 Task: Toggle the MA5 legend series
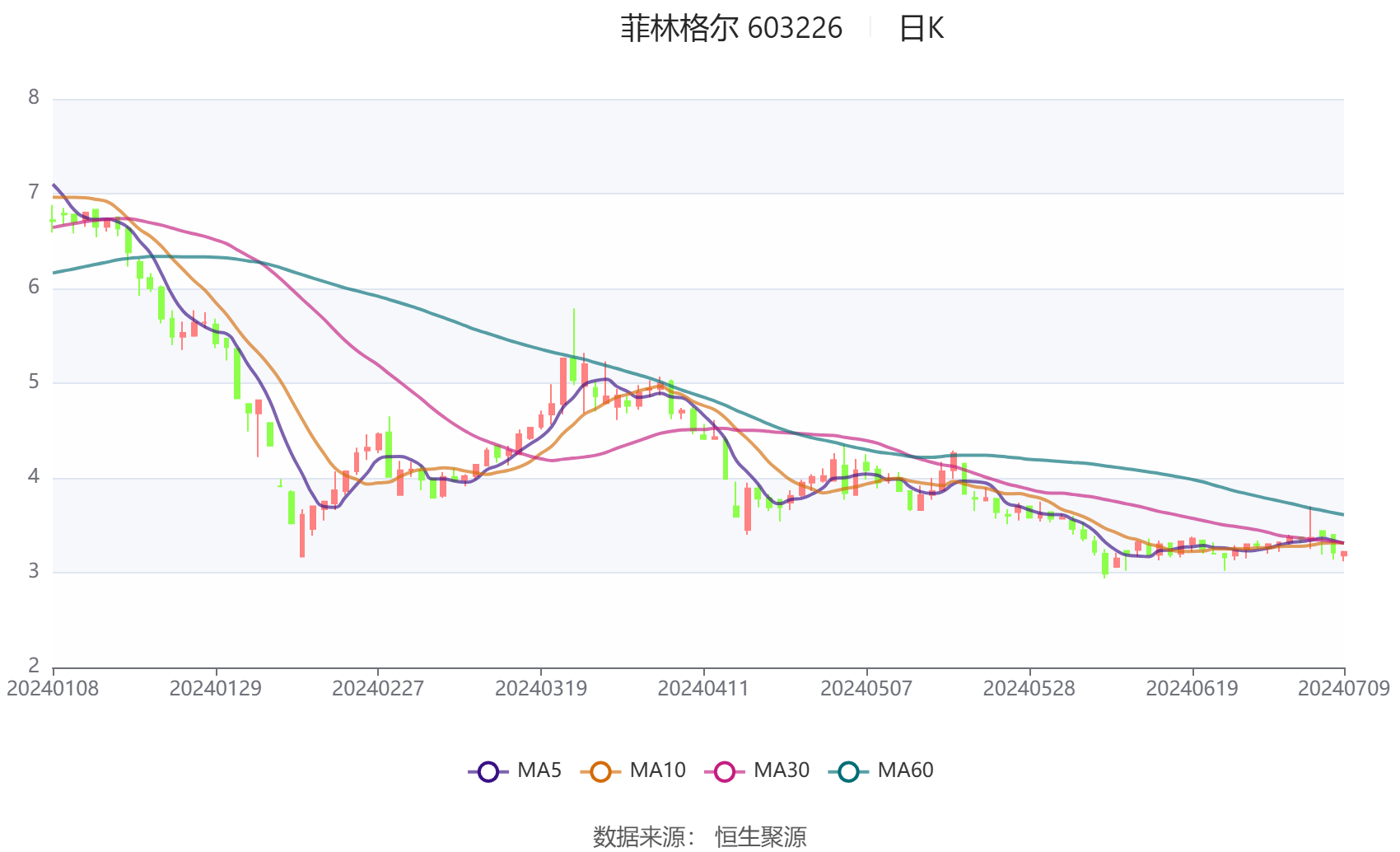click(515, 770)
